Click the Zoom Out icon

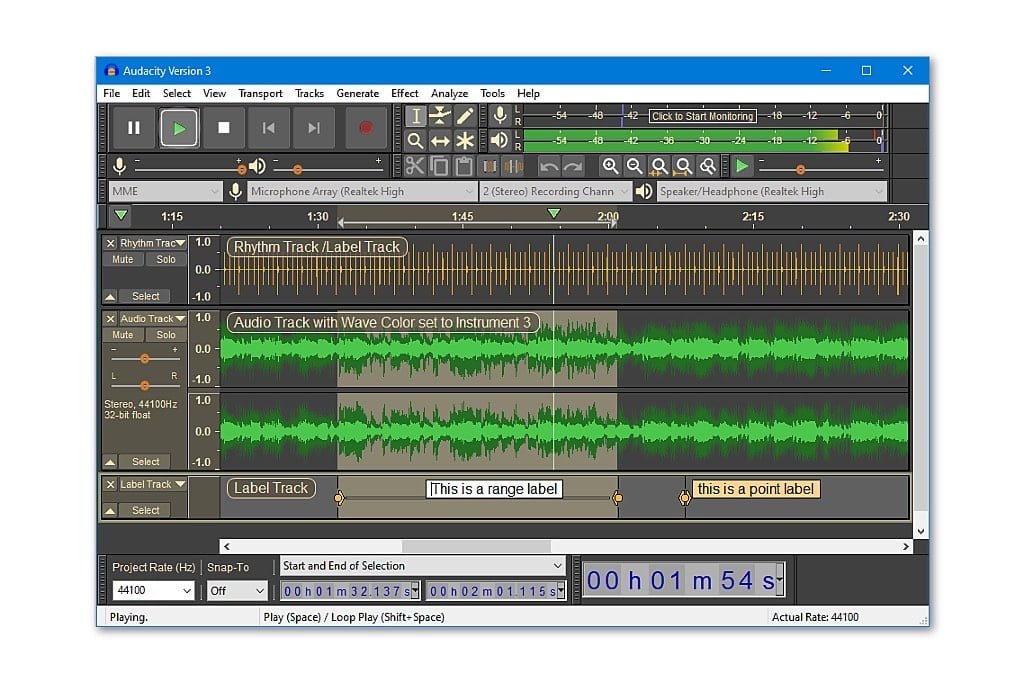634,166
